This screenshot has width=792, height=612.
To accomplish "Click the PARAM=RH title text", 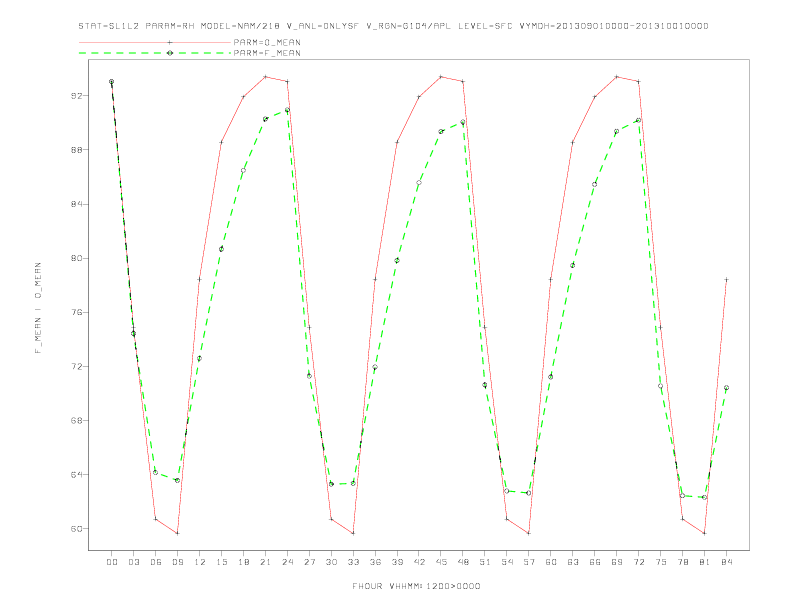I will coord(170,26).
